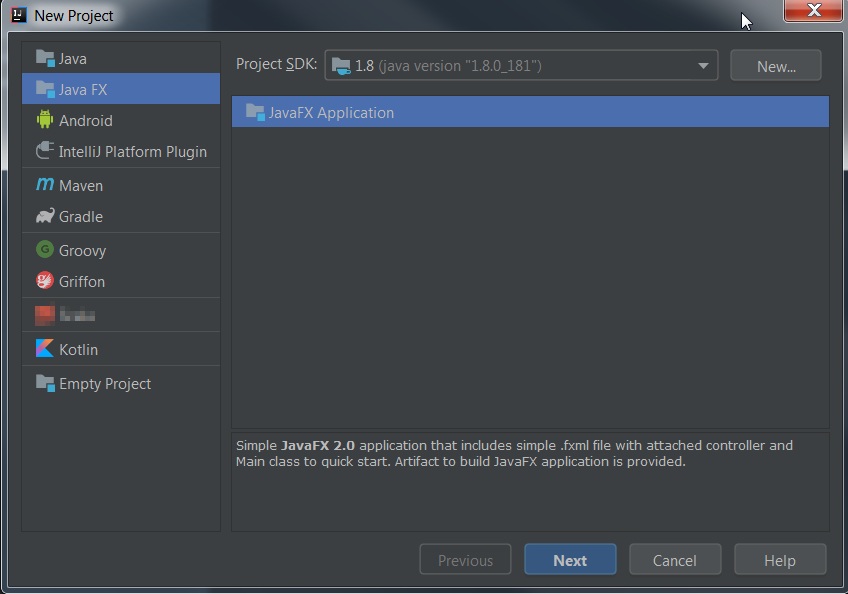The width and height of the screenshot is (848, 594).
Task: Click the IntelliJ Platform Plugin icon
Action: [45, 151]
